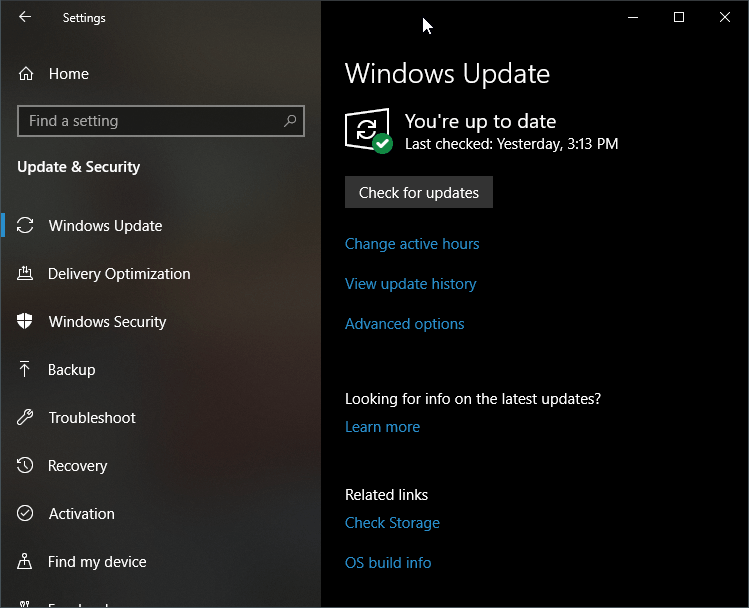Click the Last checked timestamp text
This screenshot has height=608, width=749.
click(x=512, y=144)
